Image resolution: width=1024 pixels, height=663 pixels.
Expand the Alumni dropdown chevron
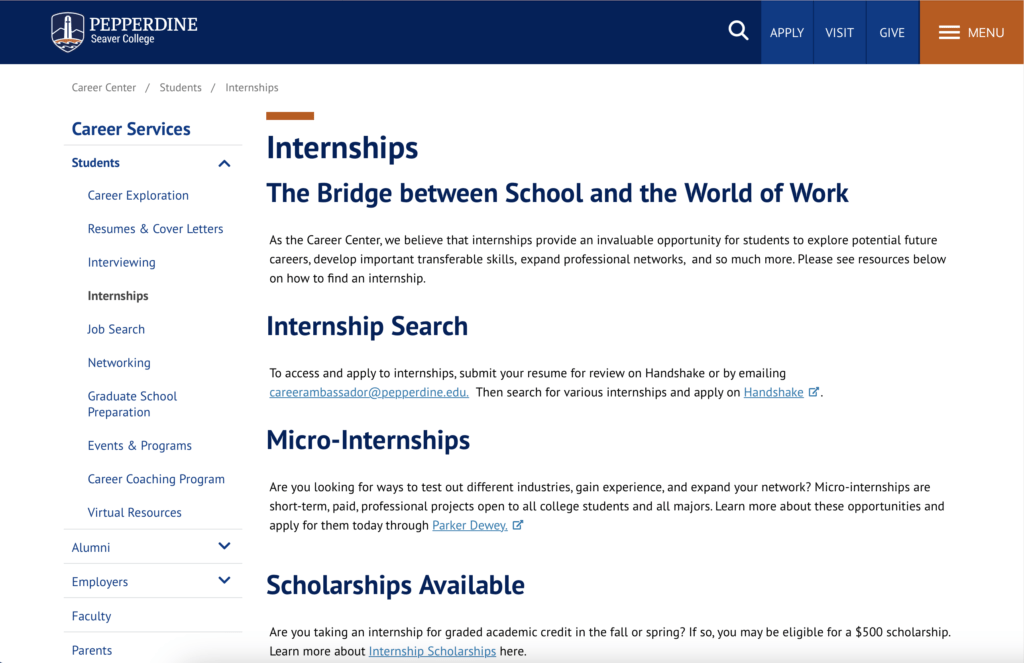[x=224, y=547]
